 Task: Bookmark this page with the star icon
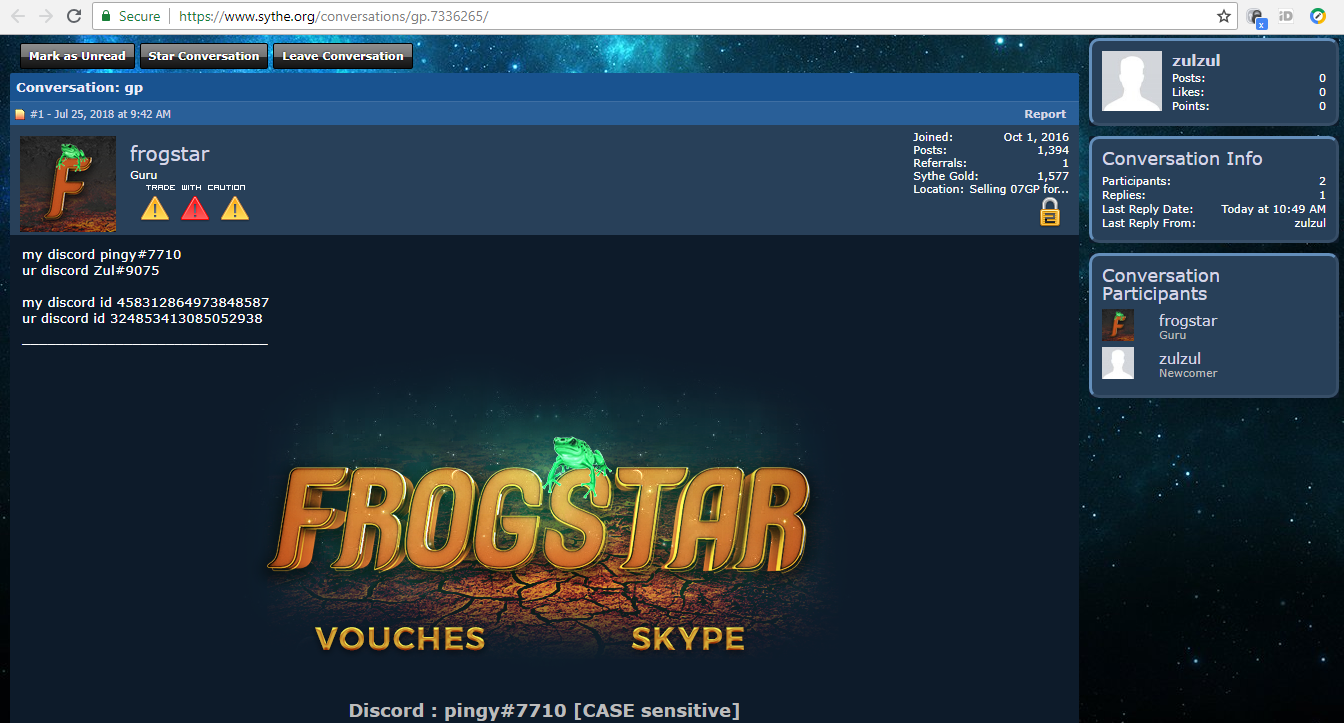click(x=1223, y=16)
